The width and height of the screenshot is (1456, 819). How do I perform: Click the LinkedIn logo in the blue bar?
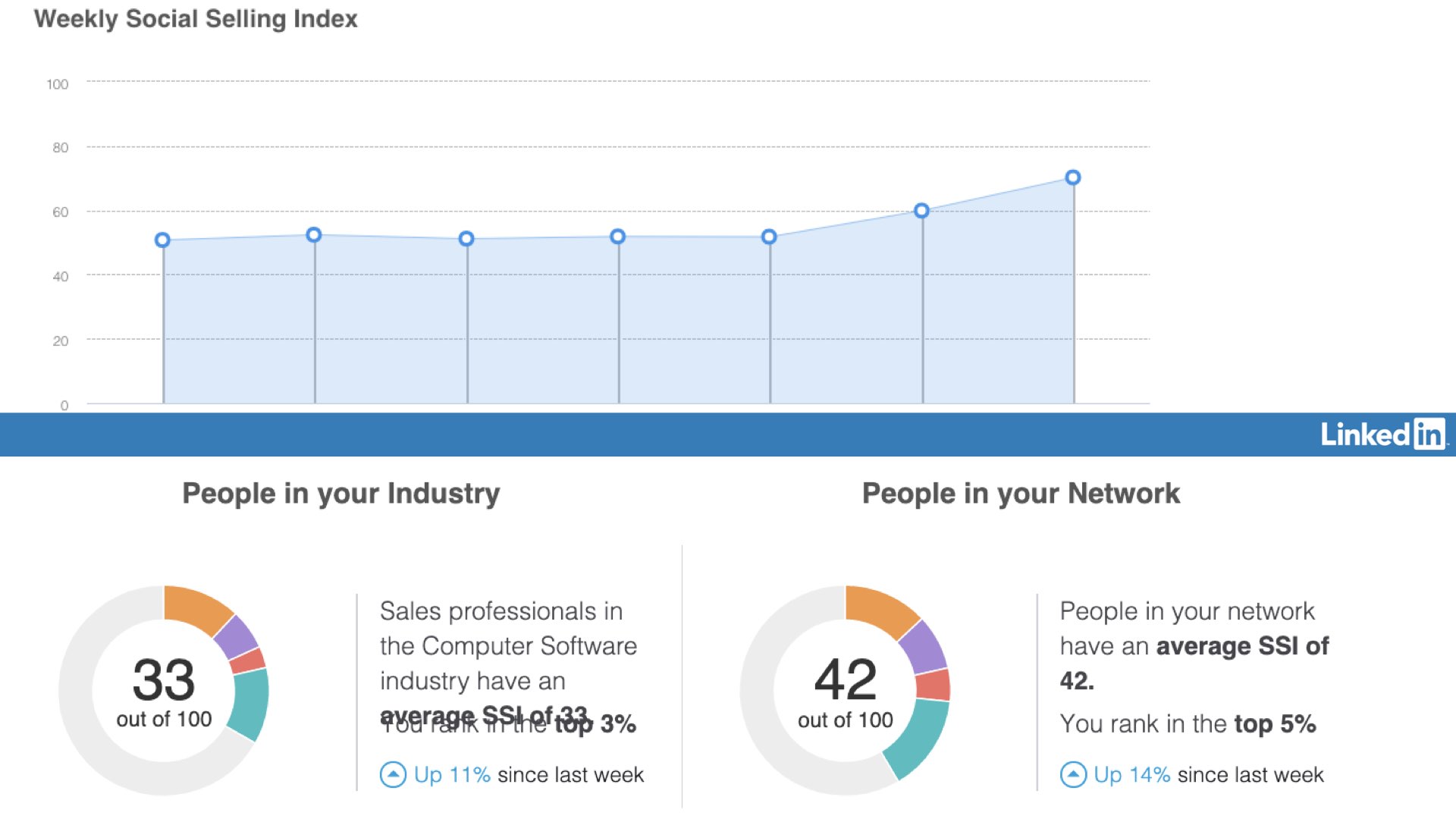1382,435
